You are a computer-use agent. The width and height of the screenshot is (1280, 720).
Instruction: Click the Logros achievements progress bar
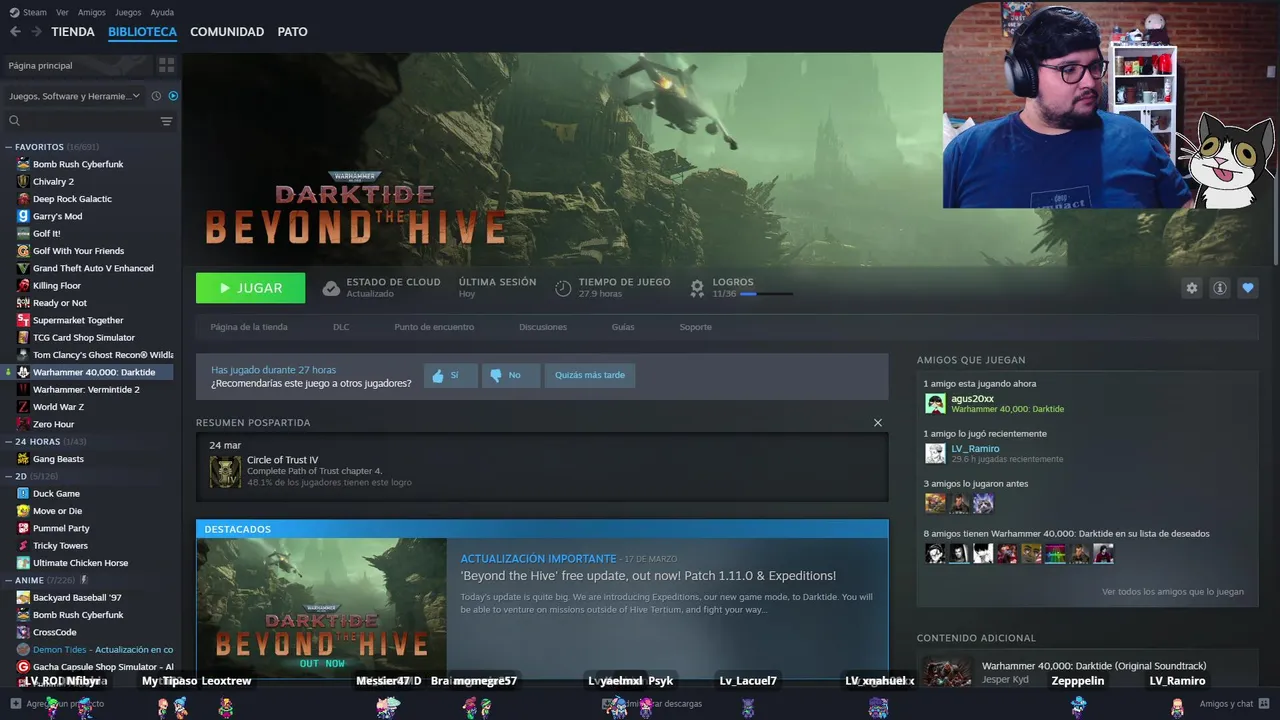pos(767,294)
